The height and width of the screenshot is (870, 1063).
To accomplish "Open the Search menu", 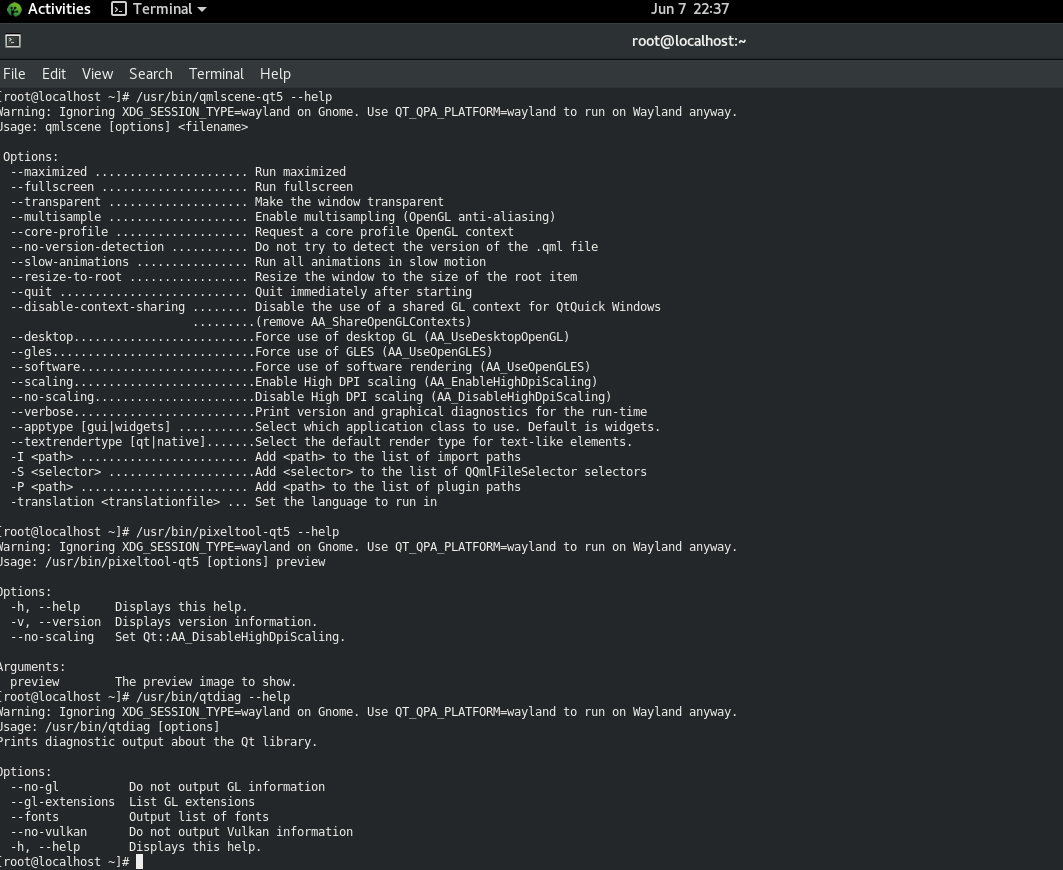I will coord(150,74).
